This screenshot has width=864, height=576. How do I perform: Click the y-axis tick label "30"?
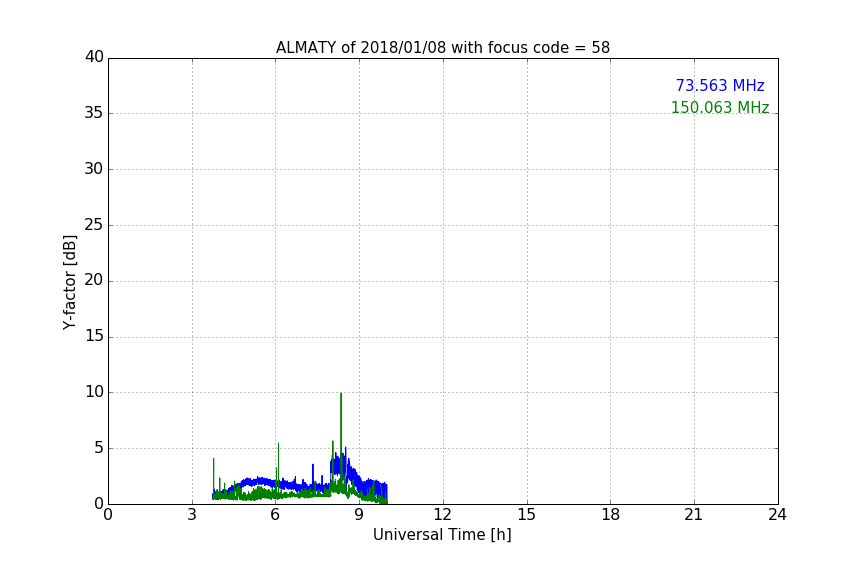94,169
